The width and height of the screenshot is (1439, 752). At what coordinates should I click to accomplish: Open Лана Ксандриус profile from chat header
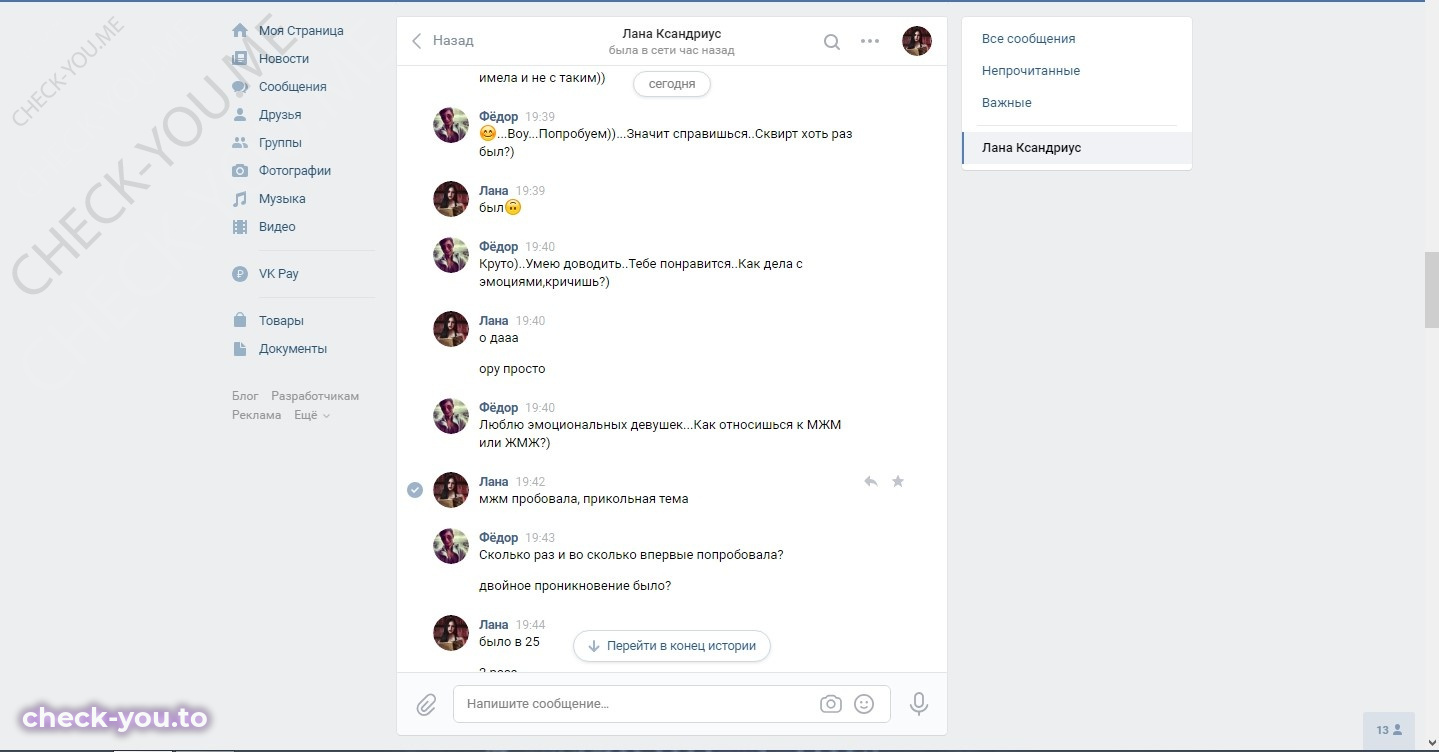(672, 34)
